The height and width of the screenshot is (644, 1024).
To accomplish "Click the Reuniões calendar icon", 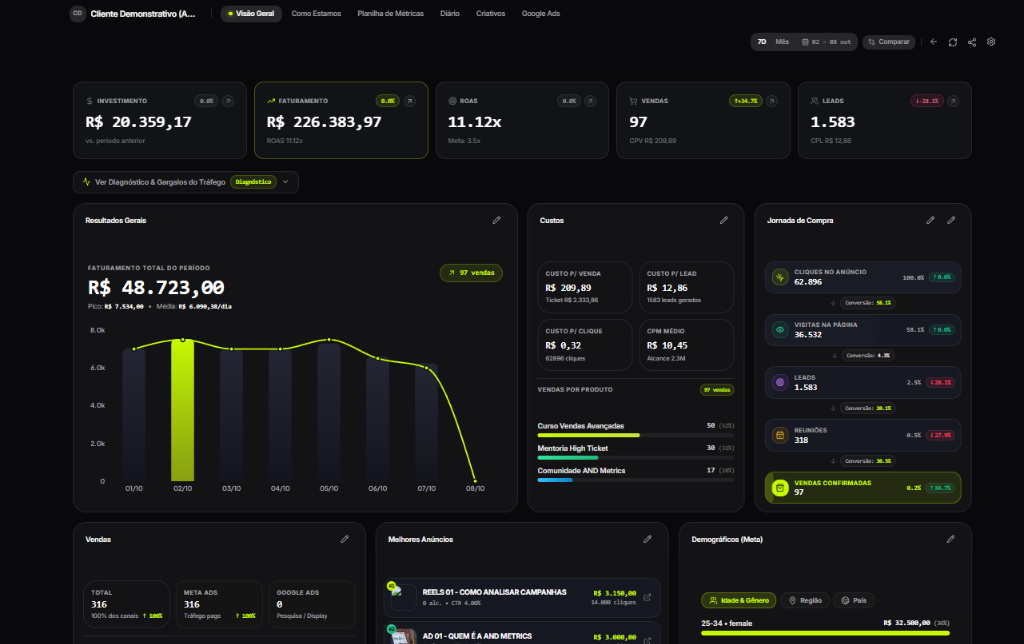I will coord(780,435).
